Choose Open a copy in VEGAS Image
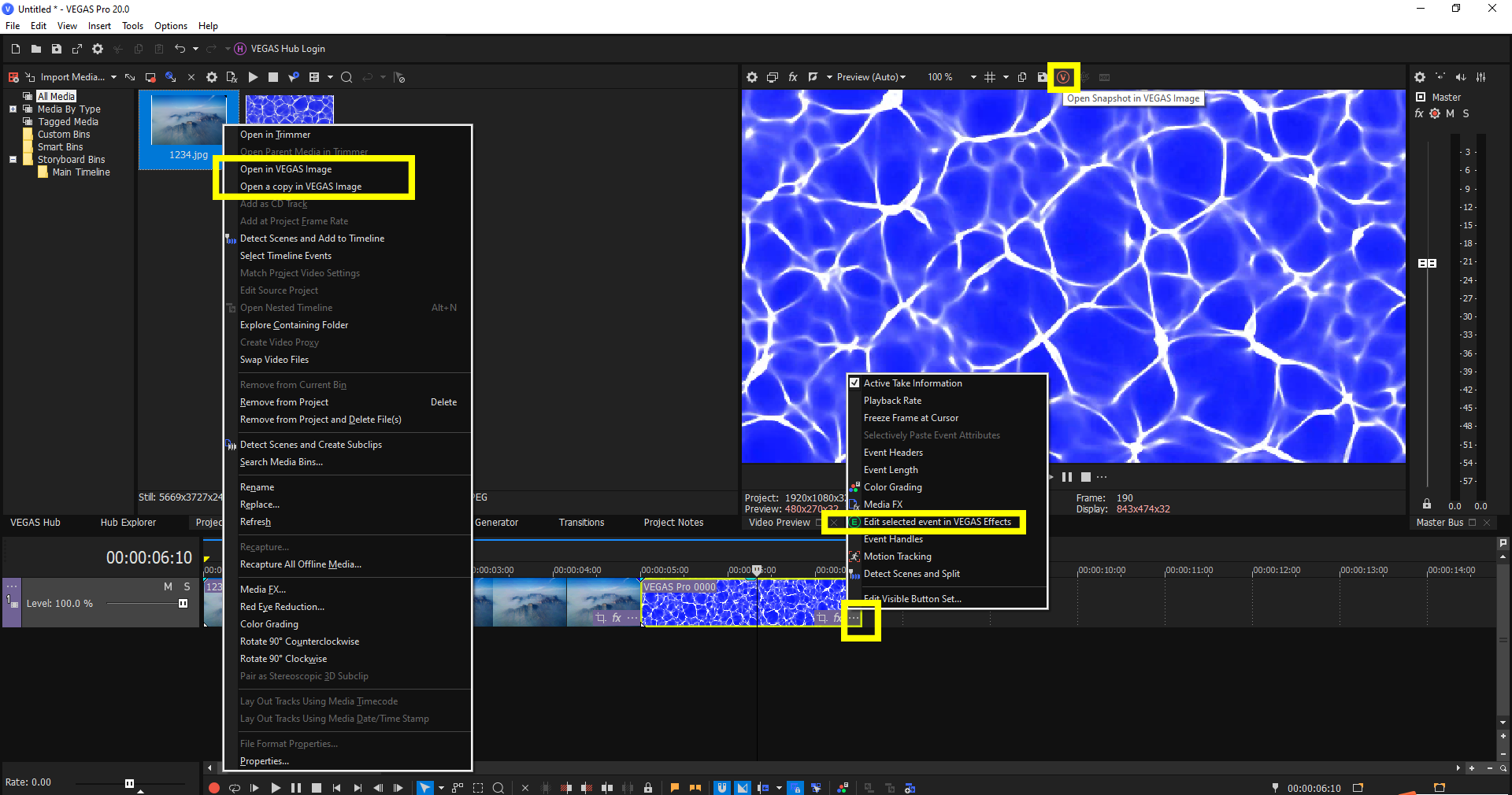The image size is (1512, 795). 301,187
